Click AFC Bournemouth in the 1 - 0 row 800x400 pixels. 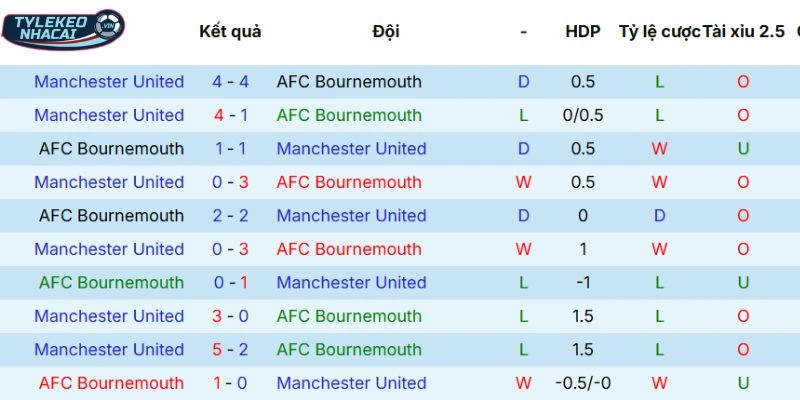click(111, 383)
